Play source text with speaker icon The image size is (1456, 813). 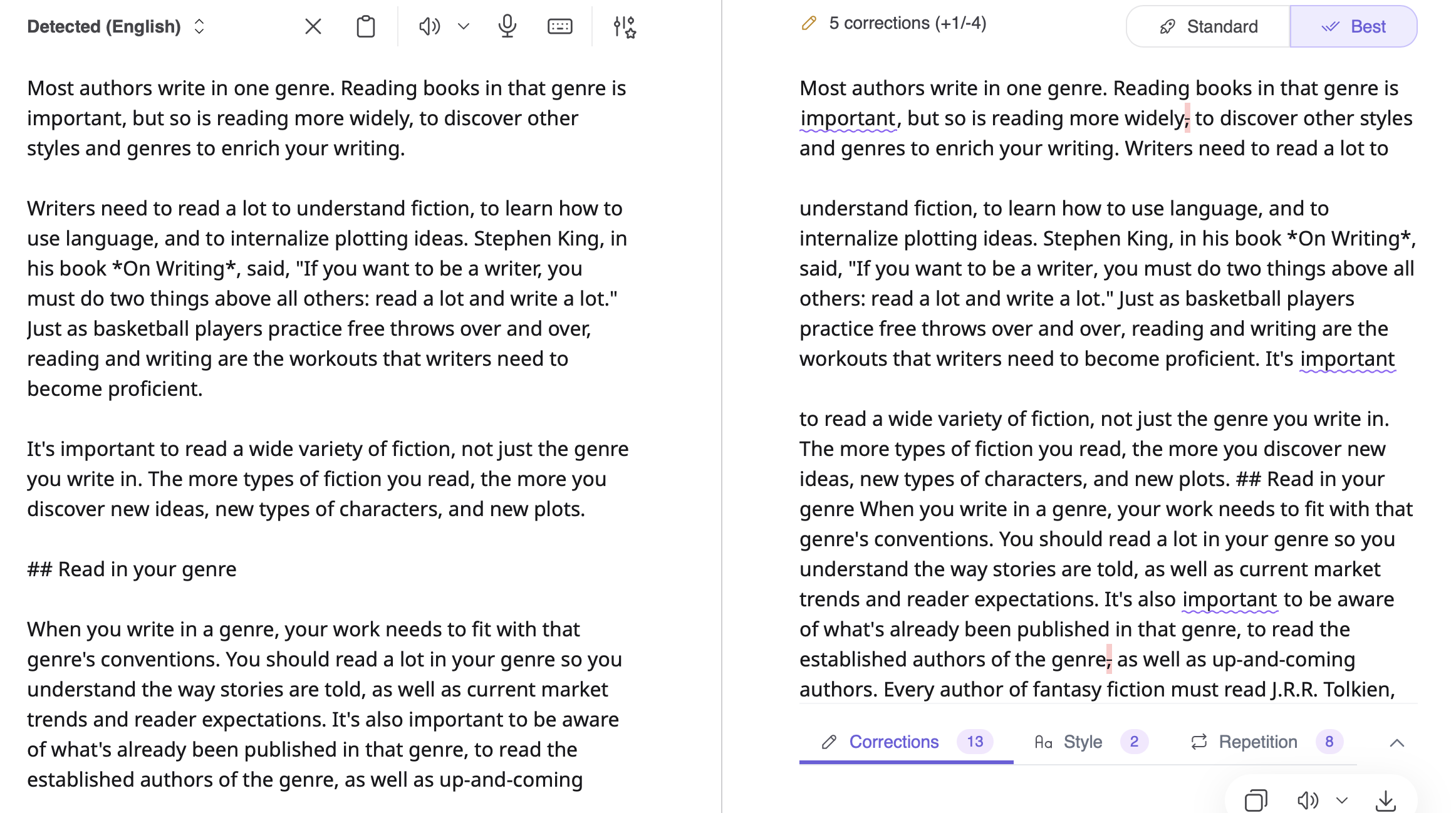point(429,26)
